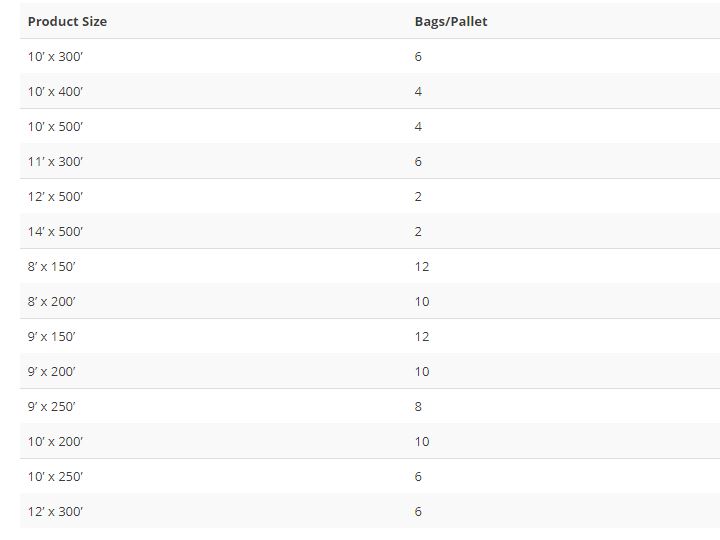The height and width of the screenshot is (540, 720).
Task: Click the 9' x 250' size entry
Action: [x=51, y=406]
